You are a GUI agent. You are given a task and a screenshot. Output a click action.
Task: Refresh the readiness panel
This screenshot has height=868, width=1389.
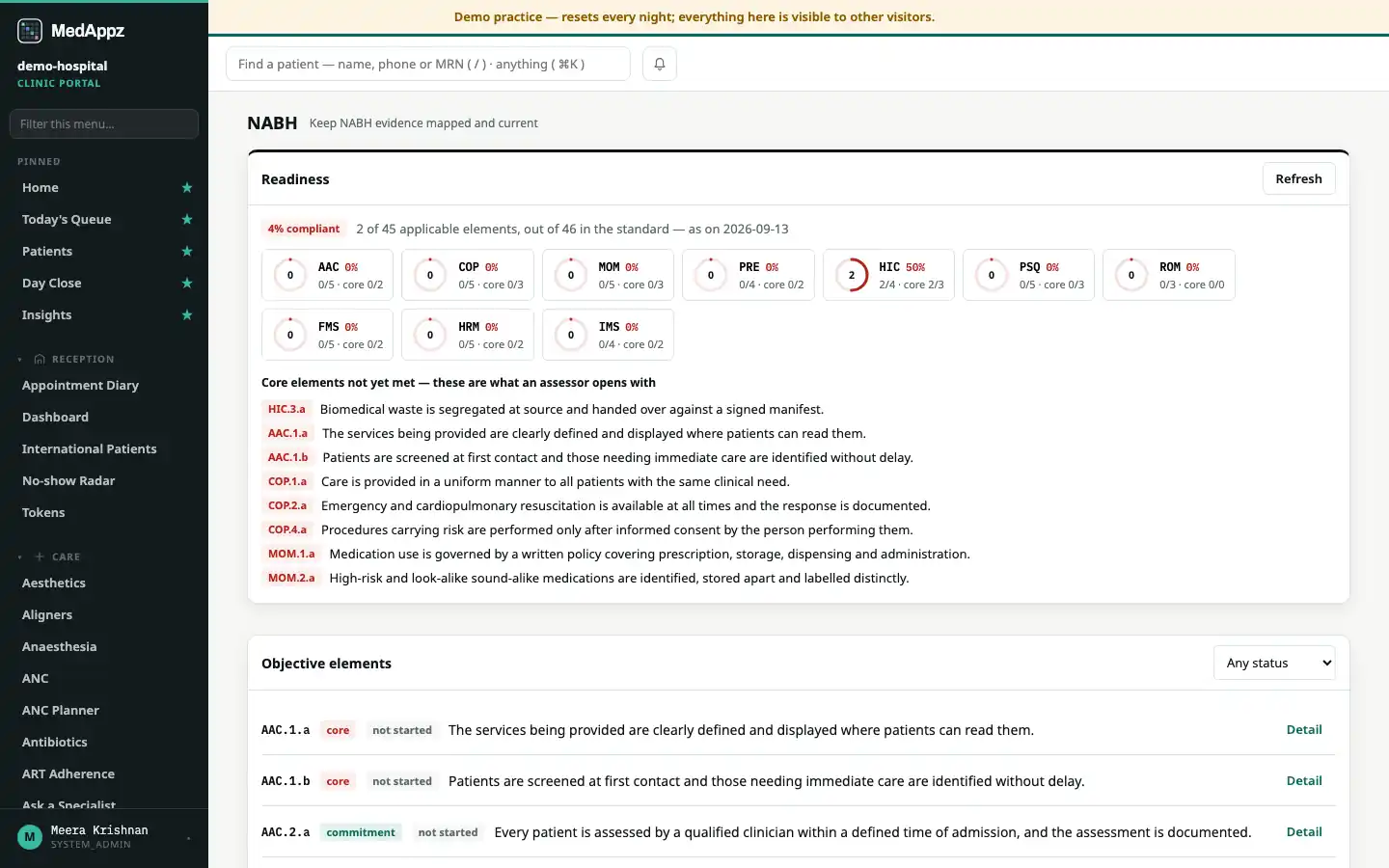tap(1298, 178)
